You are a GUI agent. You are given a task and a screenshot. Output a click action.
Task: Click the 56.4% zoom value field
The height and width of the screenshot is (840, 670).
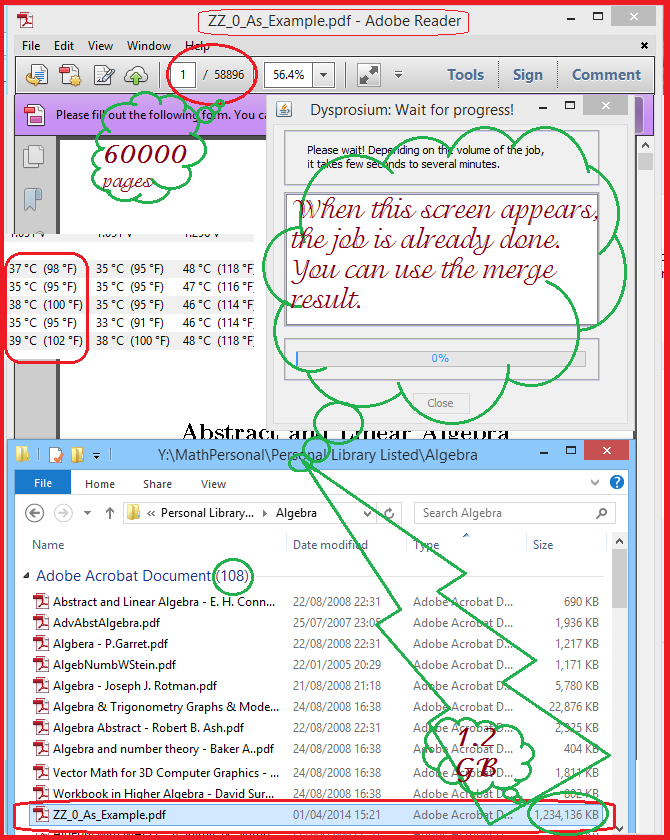(x=288, y=74)
